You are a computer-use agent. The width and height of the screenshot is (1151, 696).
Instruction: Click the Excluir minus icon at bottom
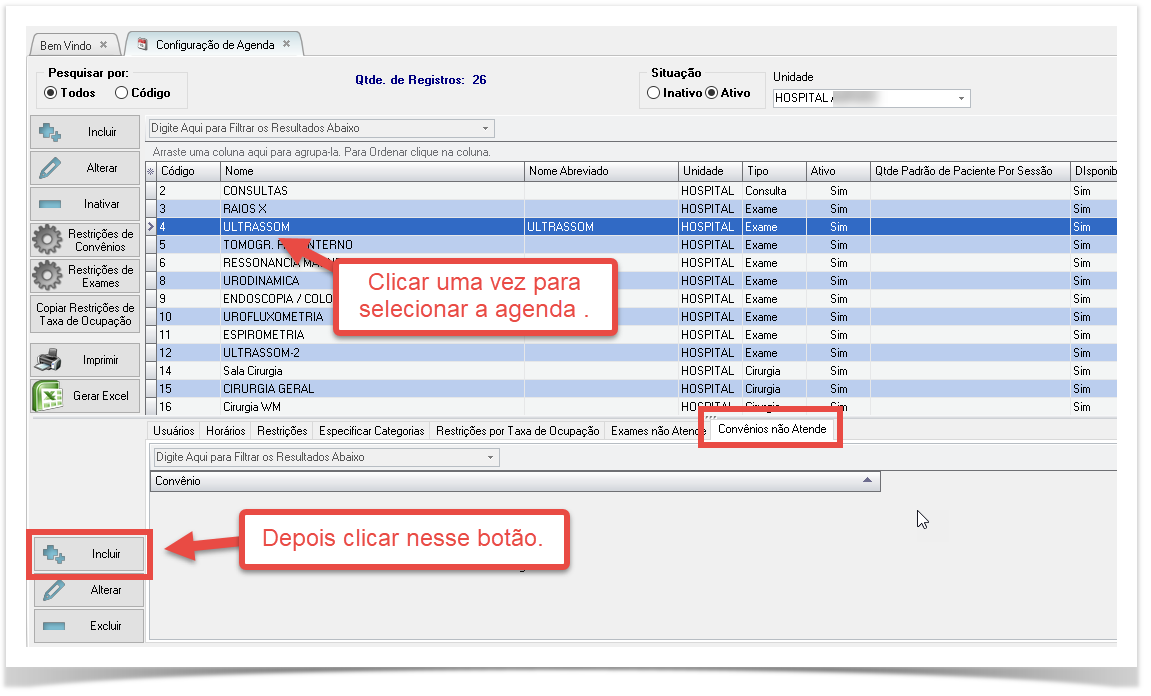(x=54, y=626)
